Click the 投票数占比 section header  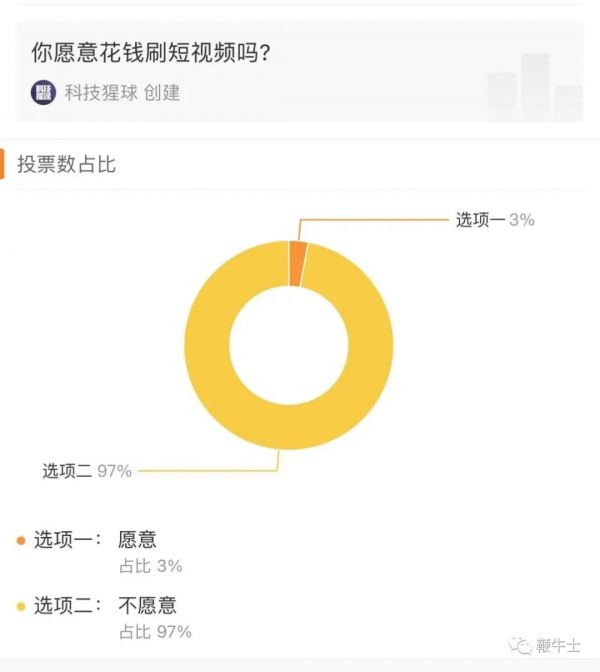pyautogui.click(x=66, y=164)
